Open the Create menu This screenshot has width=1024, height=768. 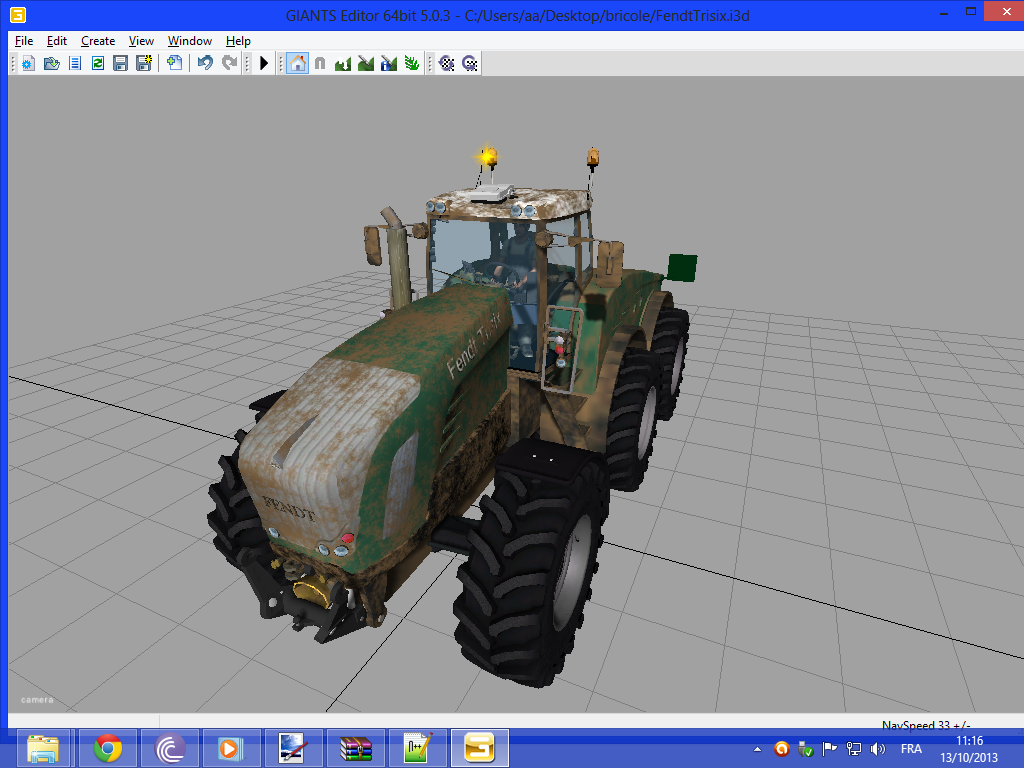98,41
